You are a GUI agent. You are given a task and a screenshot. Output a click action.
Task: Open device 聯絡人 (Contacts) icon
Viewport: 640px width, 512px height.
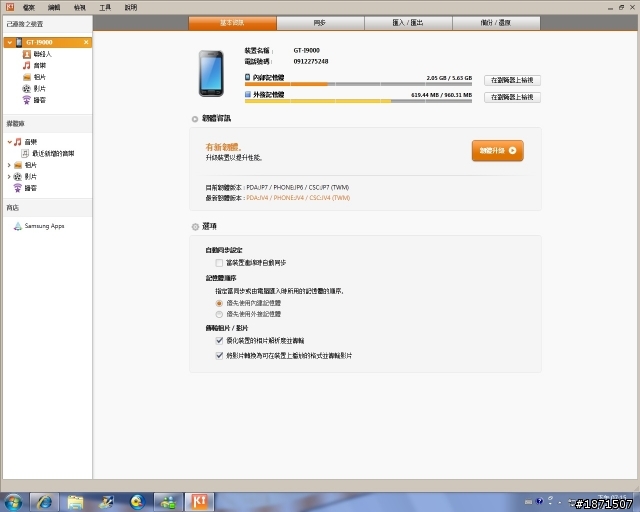click(27, 54)
